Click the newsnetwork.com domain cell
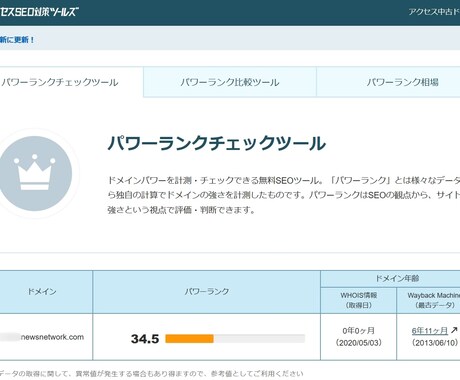460x380 pixels. 46,337
